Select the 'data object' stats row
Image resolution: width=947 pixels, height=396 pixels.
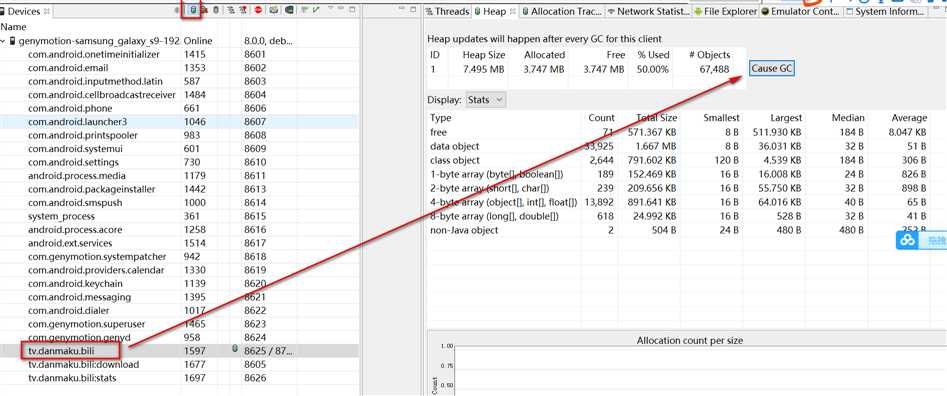tap(678, 146)
